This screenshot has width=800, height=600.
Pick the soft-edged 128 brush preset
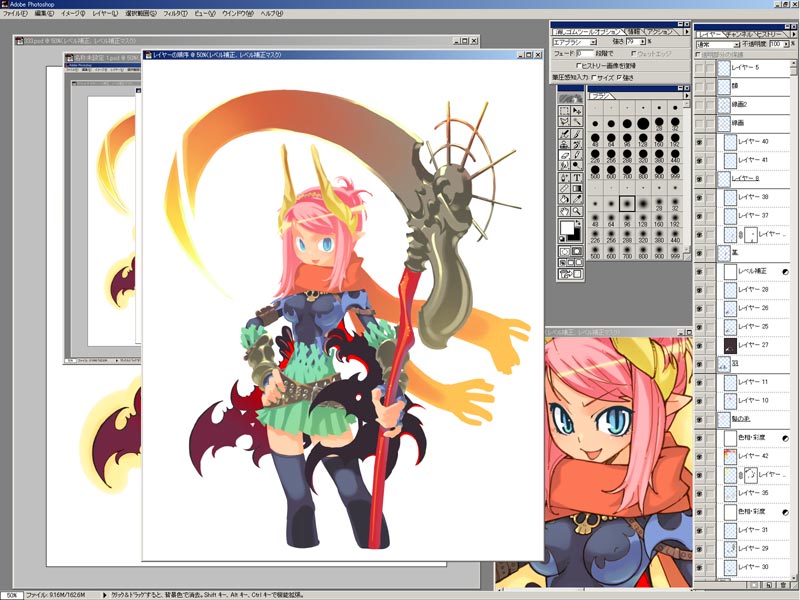click(x=643, y=219)
